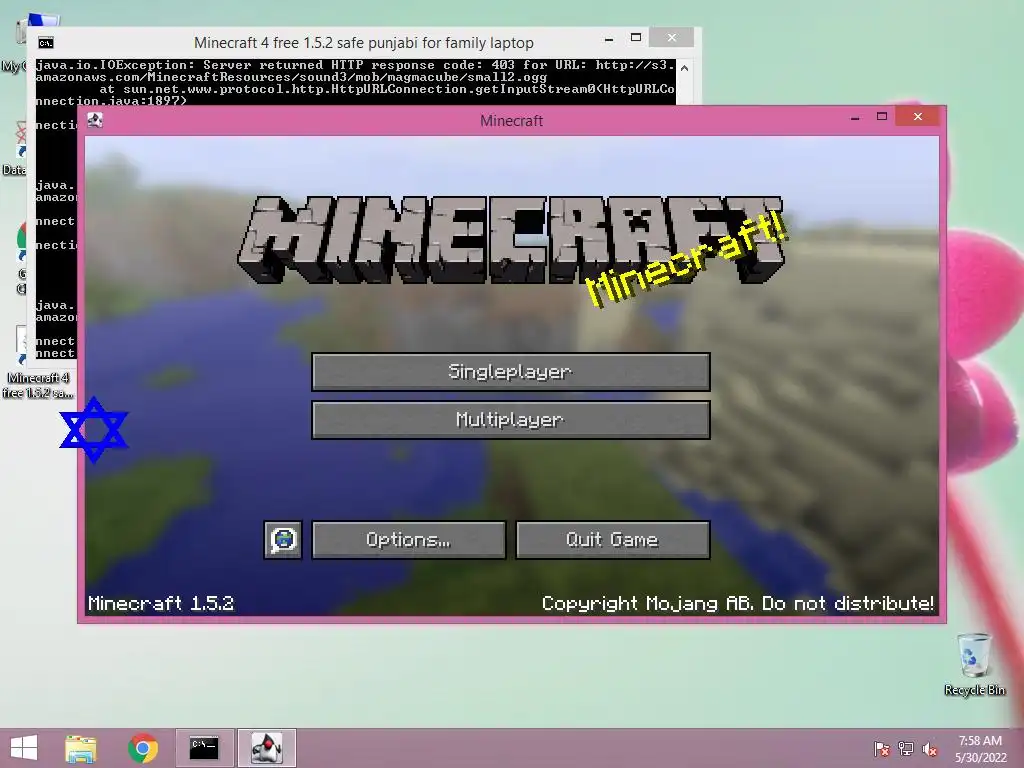Maximize the Minecraft game window
The image size is (1024, 768).
tap(882, 116)
